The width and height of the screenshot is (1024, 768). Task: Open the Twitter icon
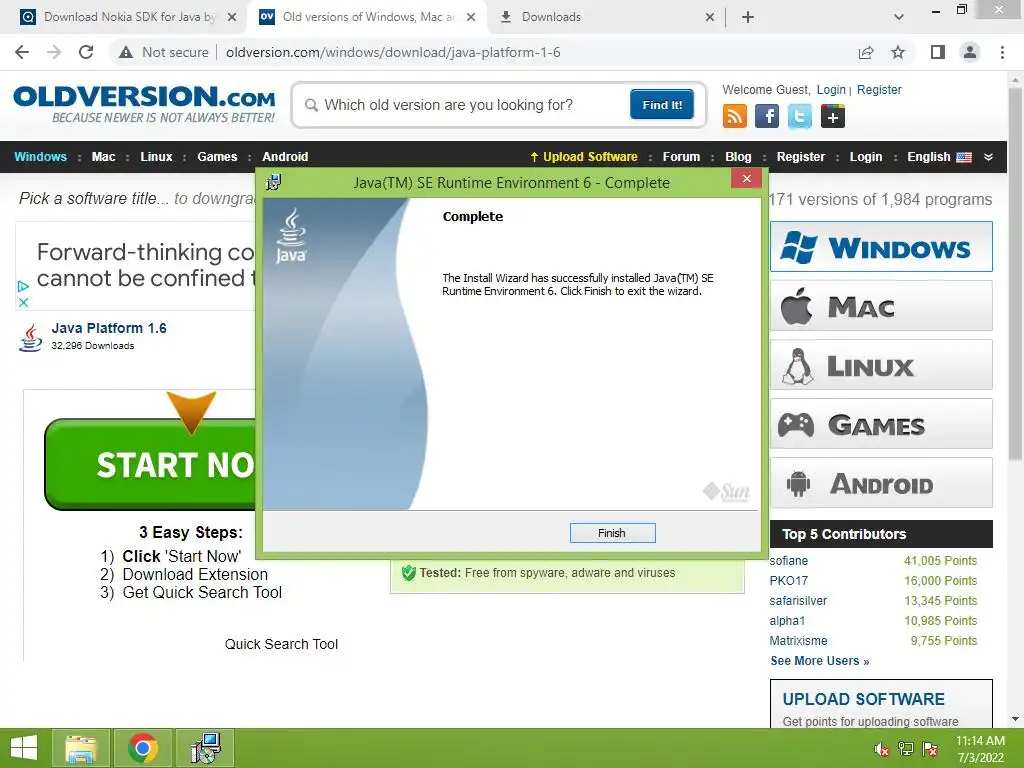(799, 117)
